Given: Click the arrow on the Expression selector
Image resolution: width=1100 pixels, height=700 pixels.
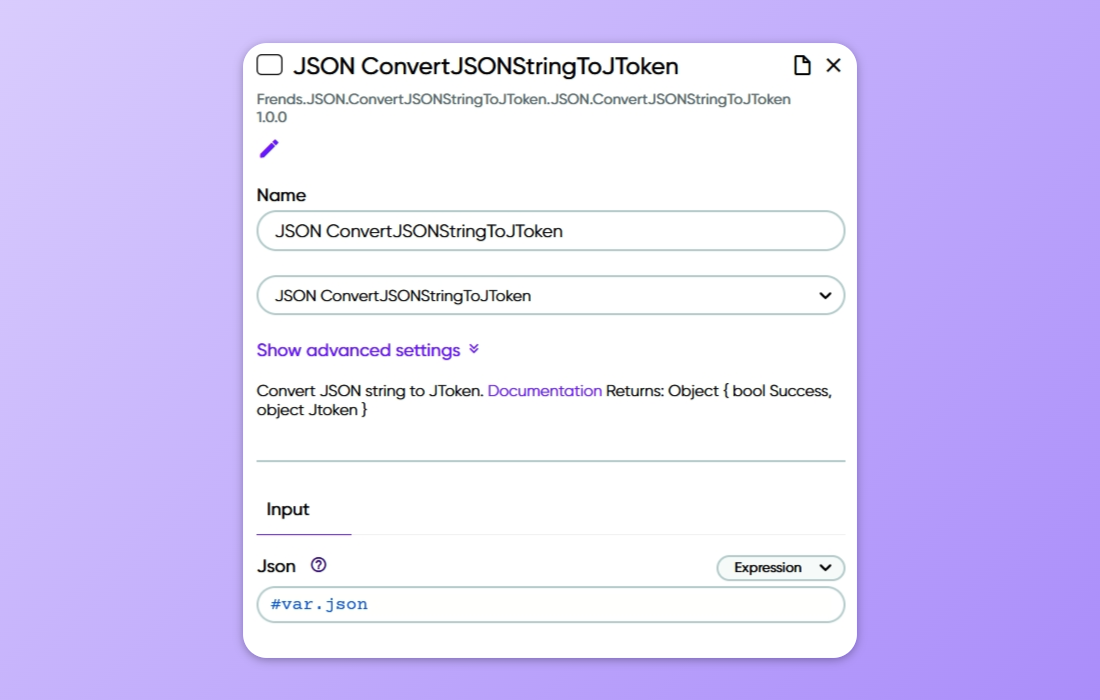Looking at the screenshot, I should pos(825,568).
